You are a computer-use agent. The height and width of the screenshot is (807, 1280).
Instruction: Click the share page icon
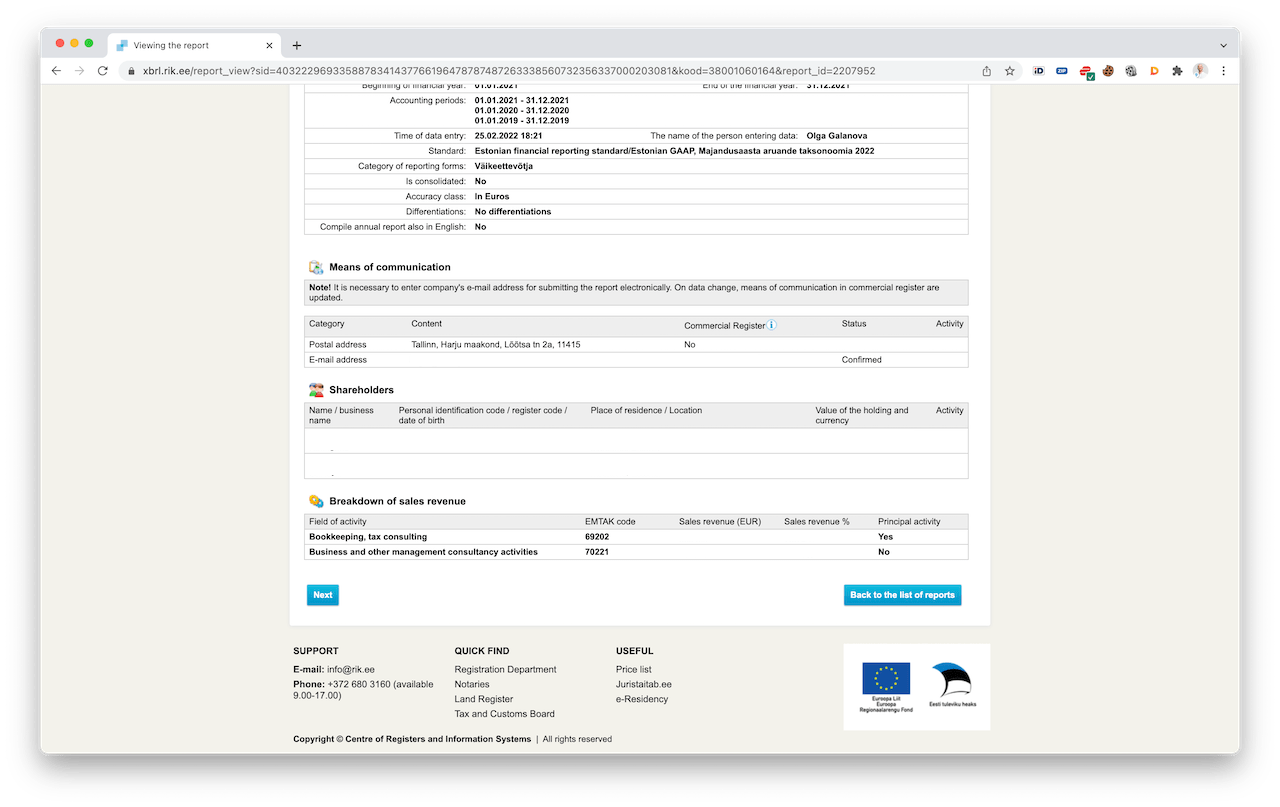click(987, 71)
